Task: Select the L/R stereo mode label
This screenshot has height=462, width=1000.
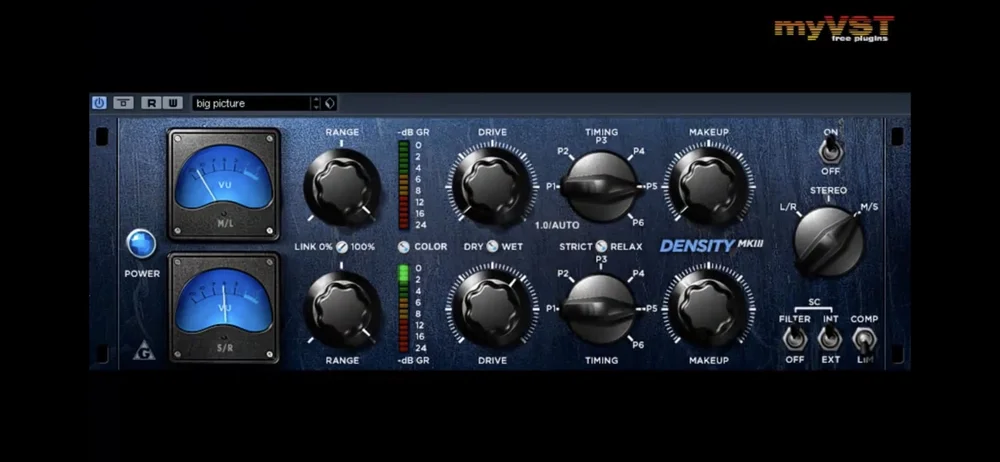Action: tap(788, 207)
